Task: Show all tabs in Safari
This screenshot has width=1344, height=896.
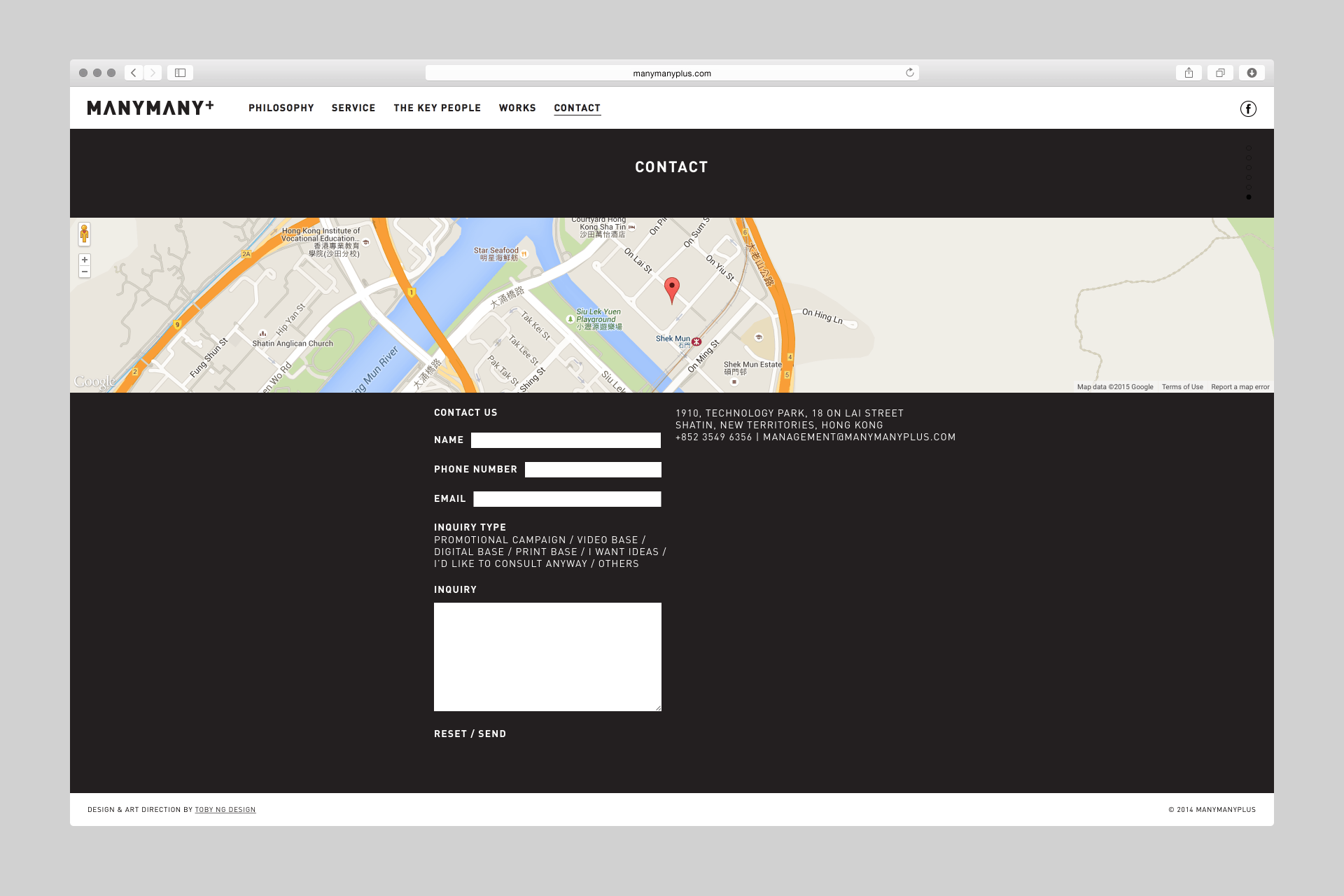Action: pyautogui.click(x=1220, y=73)
